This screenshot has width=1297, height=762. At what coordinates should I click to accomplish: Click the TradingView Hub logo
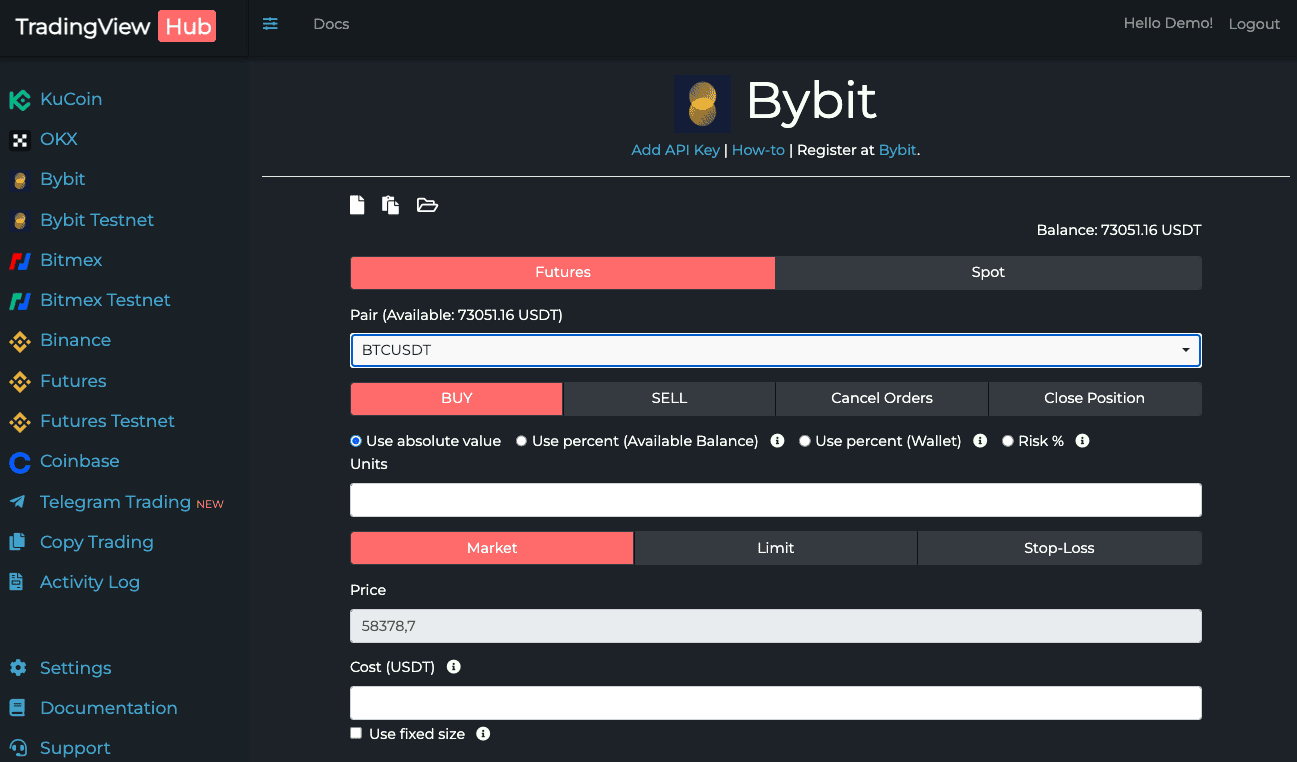(116, 27)
